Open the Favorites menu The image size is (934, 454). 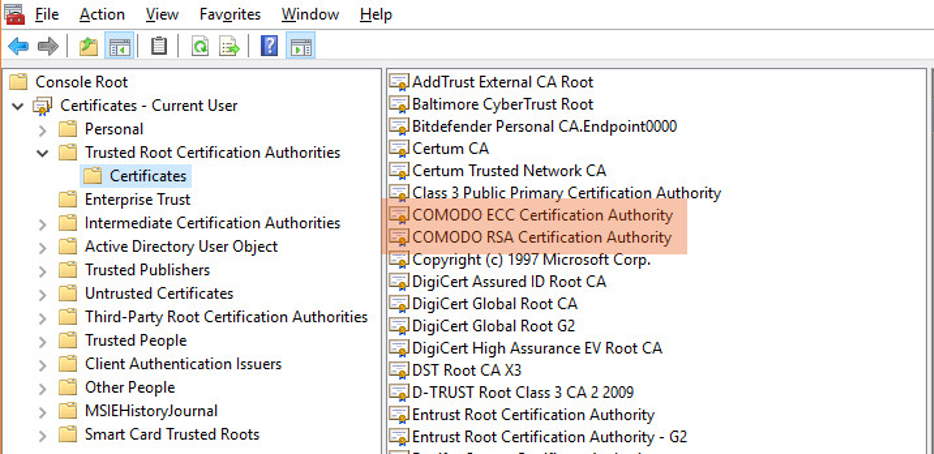click(230, 14)
